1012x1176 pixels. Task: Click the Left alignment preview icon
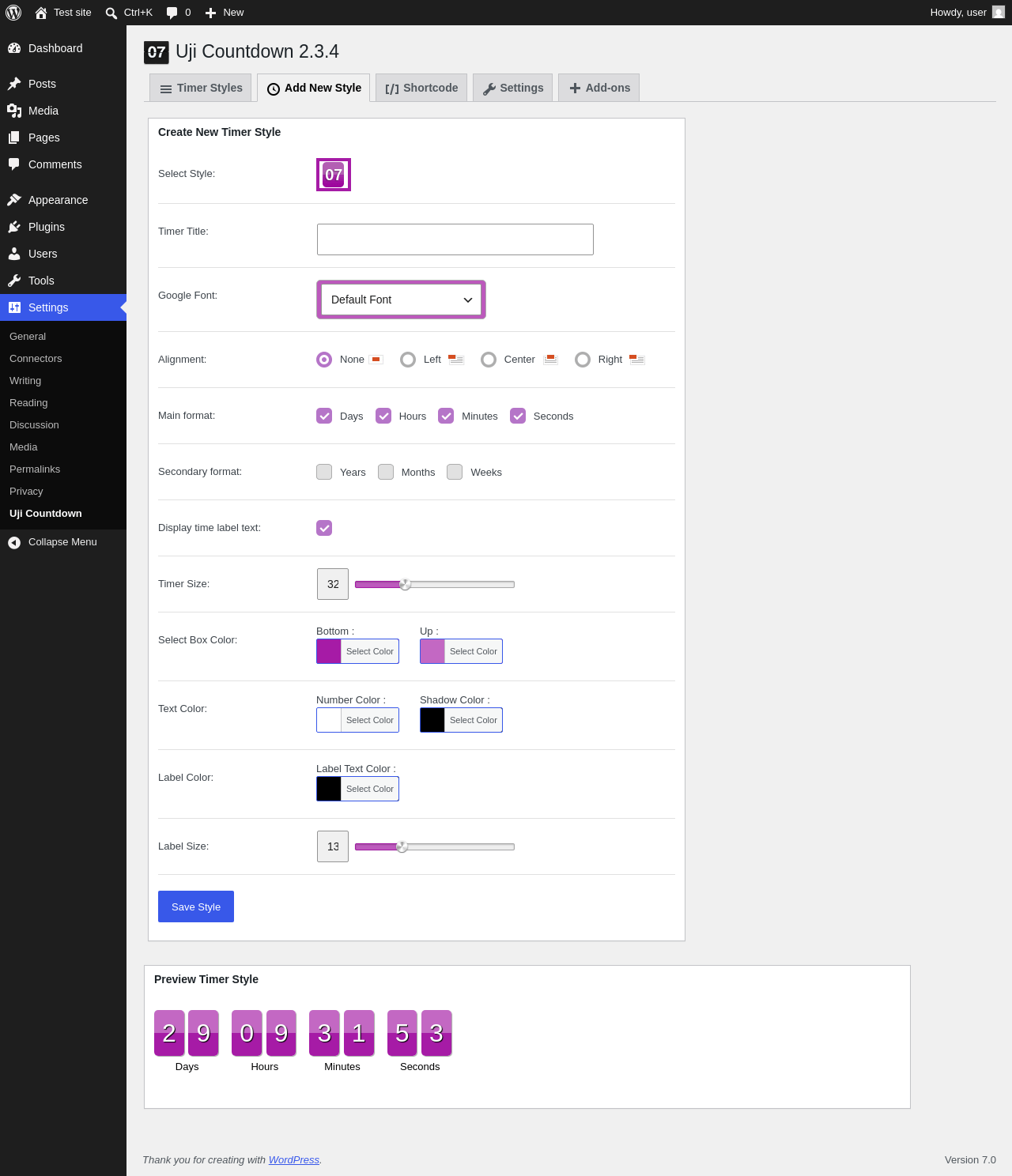pyautogui.click(x=456, y=360)
